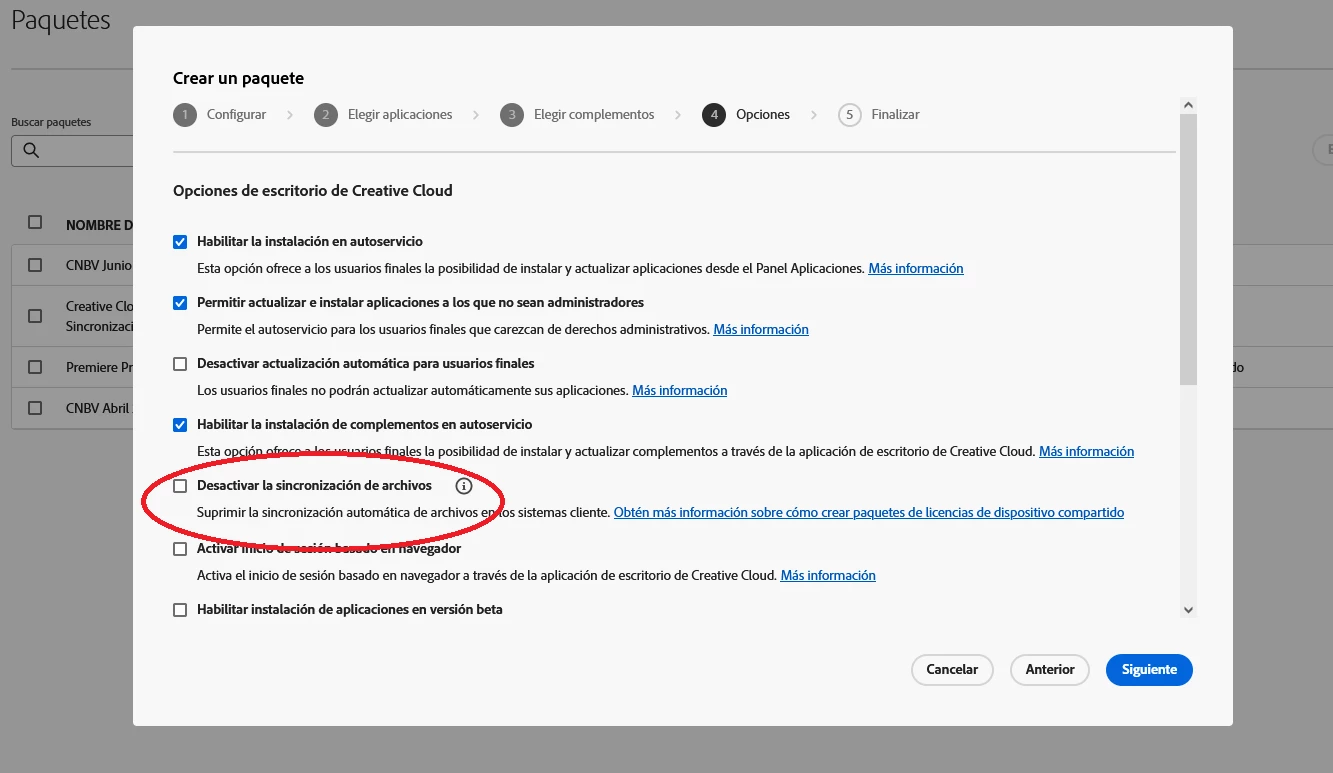Select the Opciones step label
This screenshot has height=773, width=1333.
tap(763, 115)
